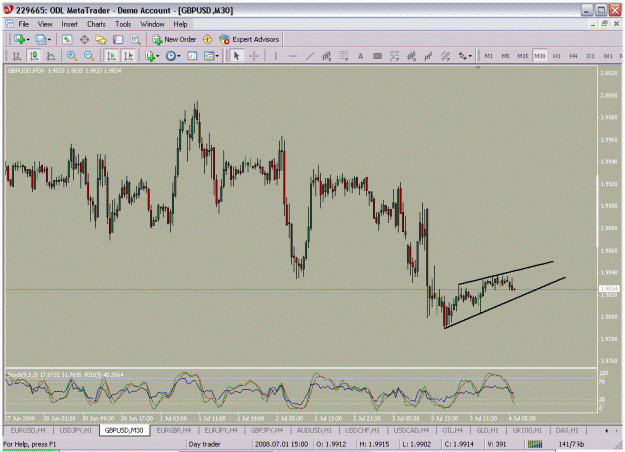Screen dimensions: 625x452
Task: Select the Text Label box tool
Action: [377, 56]
